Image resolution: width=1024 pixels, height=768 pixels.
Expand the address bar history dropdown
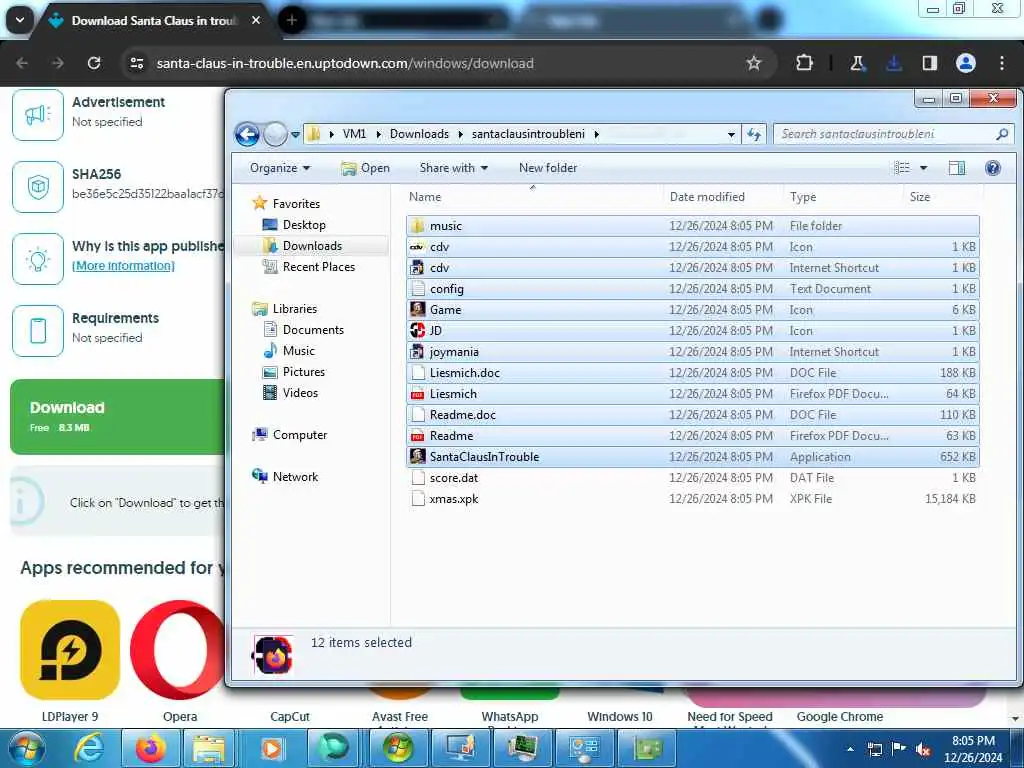click(x=731, y=135)
